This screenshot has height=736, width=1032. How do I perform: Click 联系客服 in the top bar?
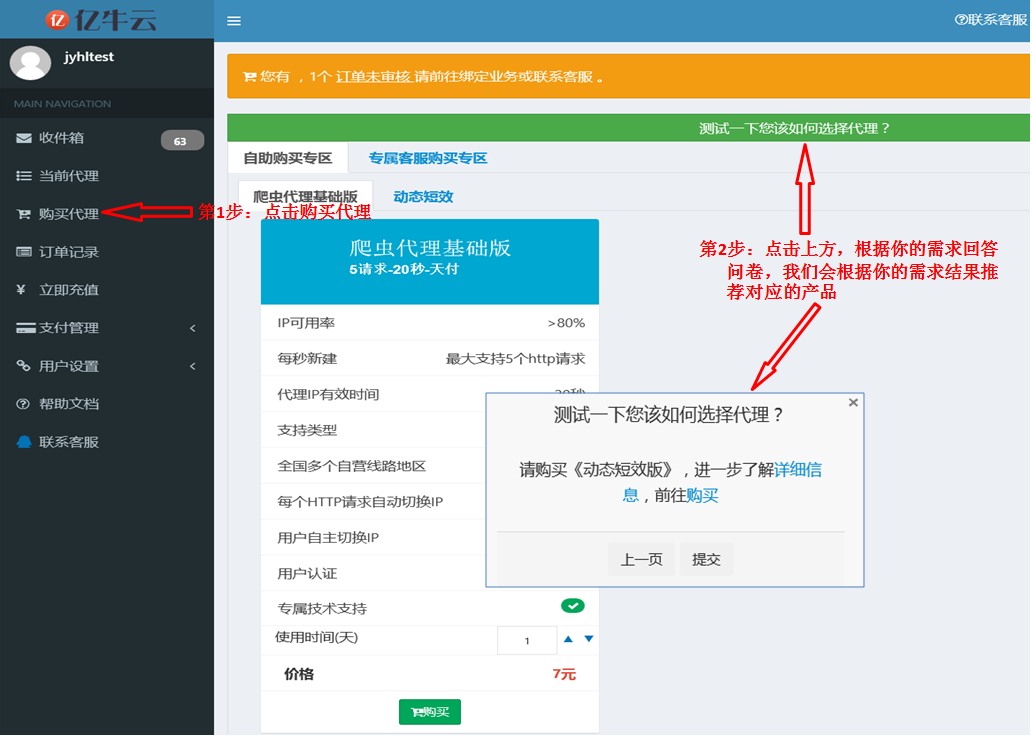(991, 20)
